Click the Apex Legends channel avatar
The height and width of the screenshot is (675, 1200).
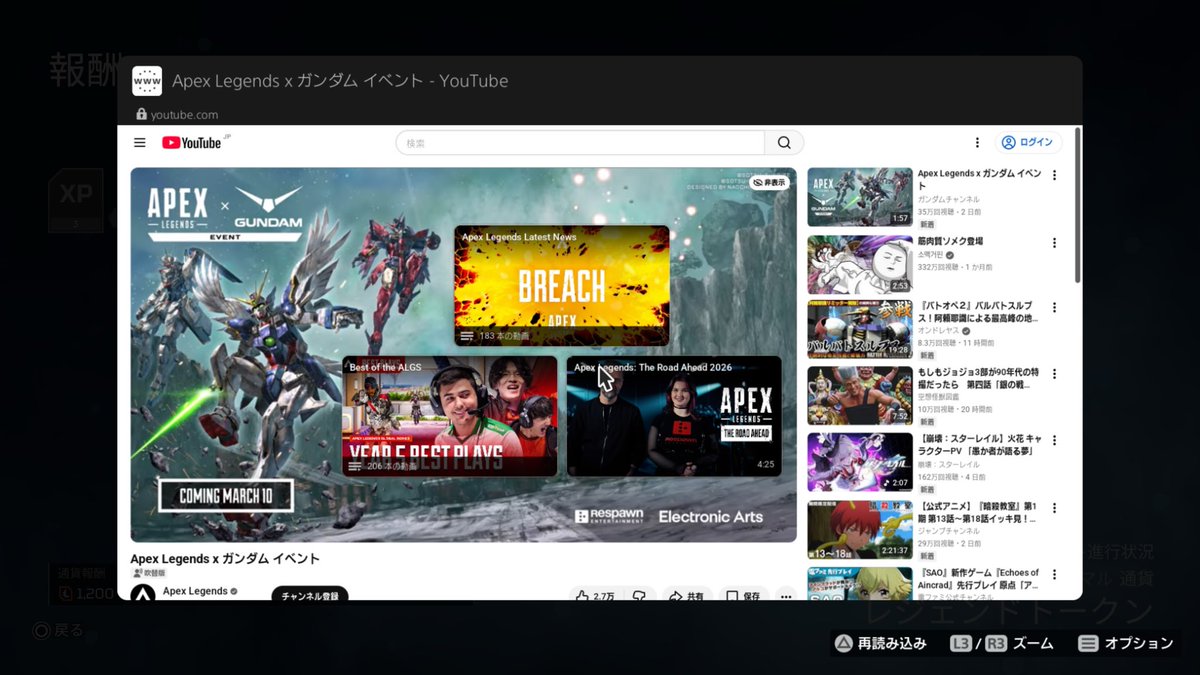click(x=143, y=594)
